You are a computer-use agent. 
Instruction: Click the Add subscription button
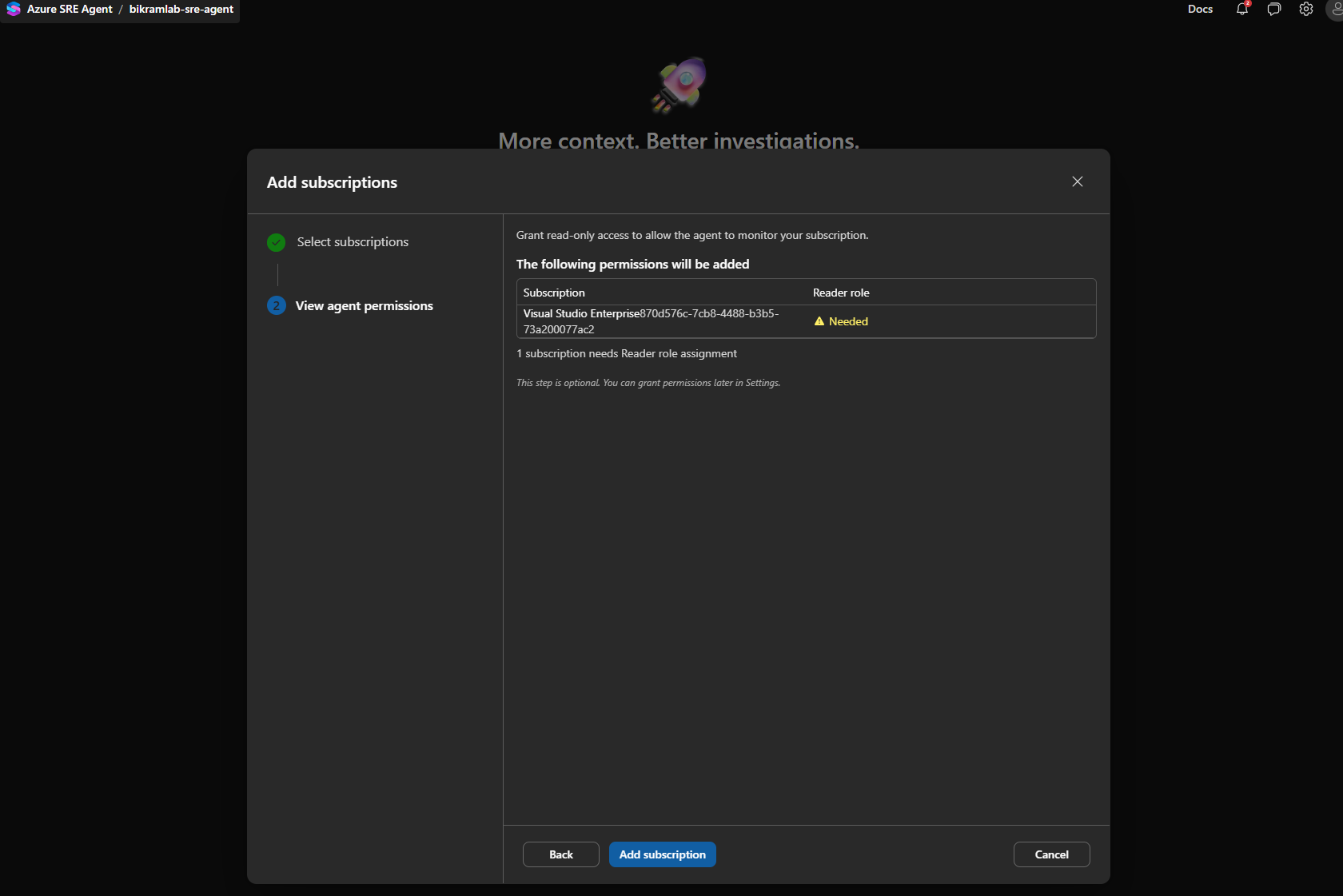pos(663,854)
